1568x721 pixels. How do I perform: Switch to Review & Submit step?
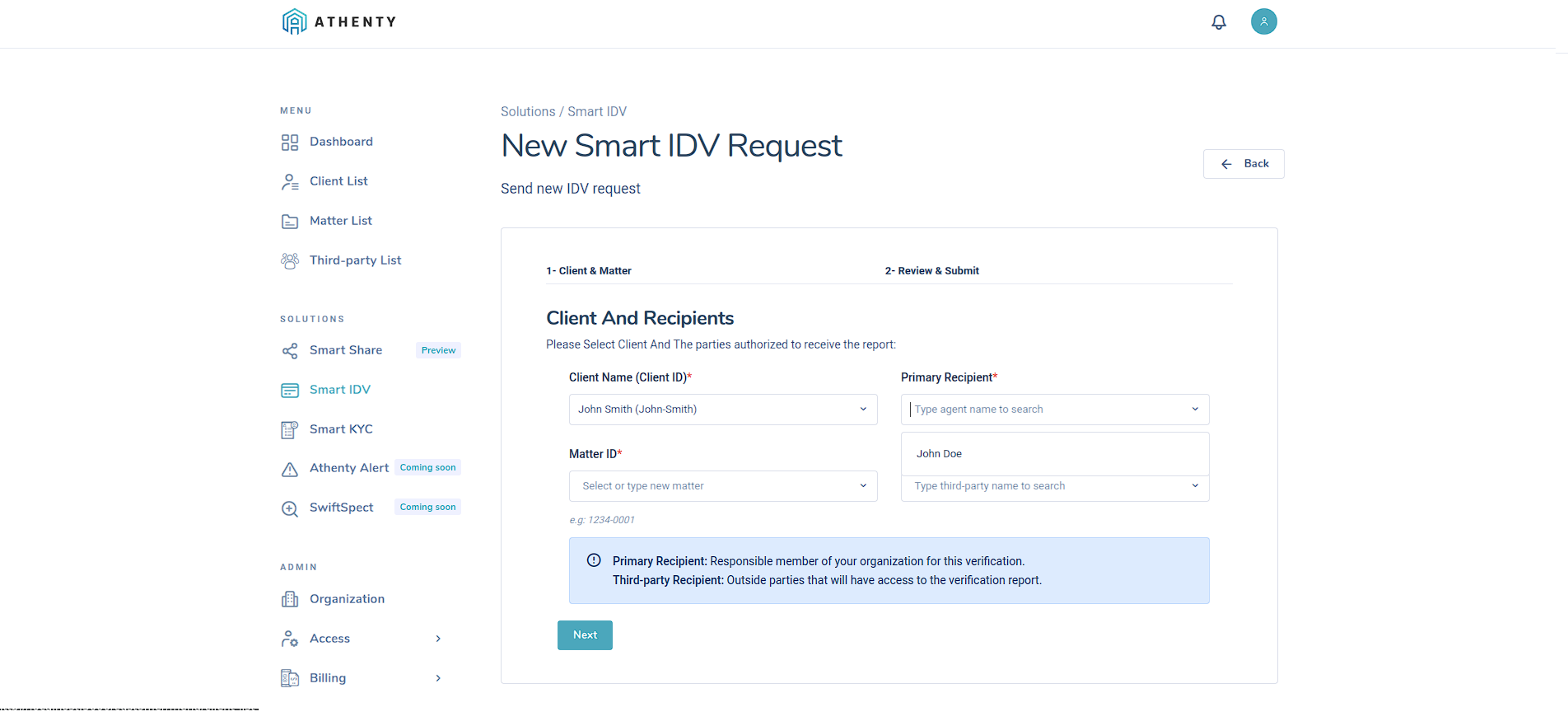click(x=931, y=271)
